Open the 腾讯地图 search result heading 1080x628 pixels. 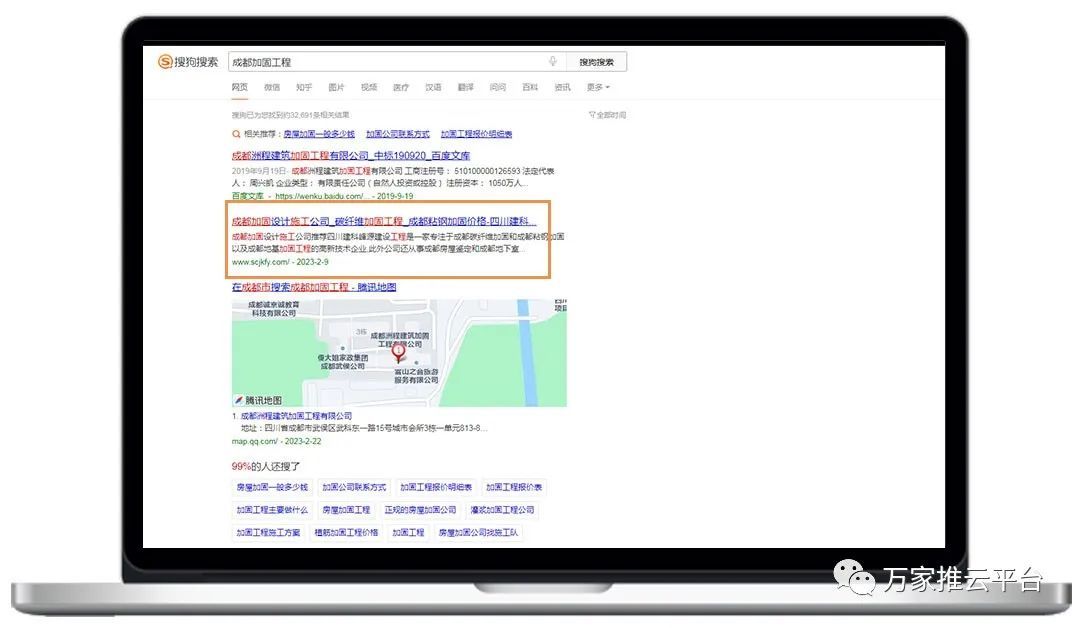pos(314,288)
